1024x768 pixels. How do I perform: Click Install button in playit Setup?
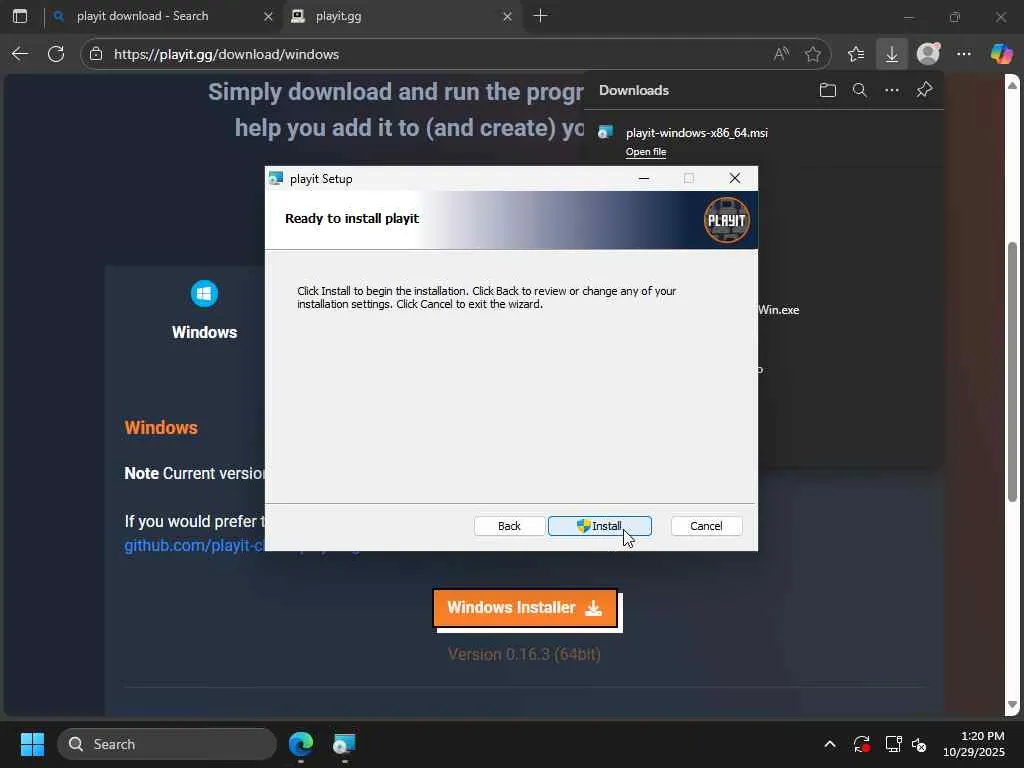click(x=600, y=526)
